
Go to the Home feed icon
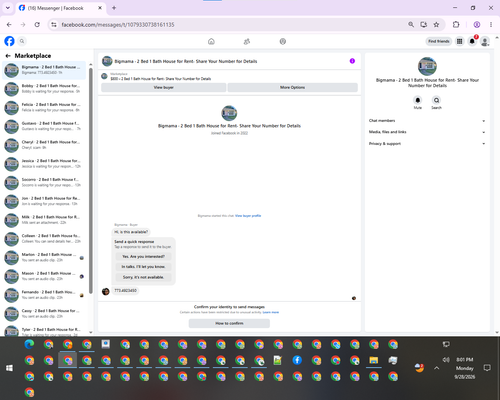coord(211,41)
